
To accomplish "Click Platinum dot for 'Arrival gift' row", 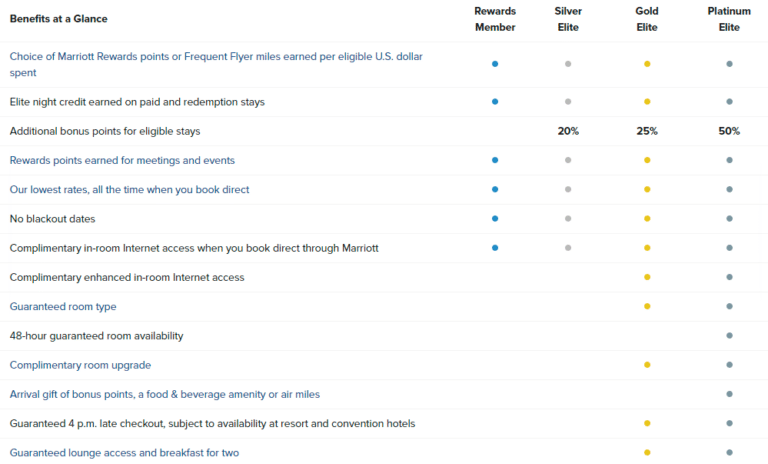I will [730, 394].
